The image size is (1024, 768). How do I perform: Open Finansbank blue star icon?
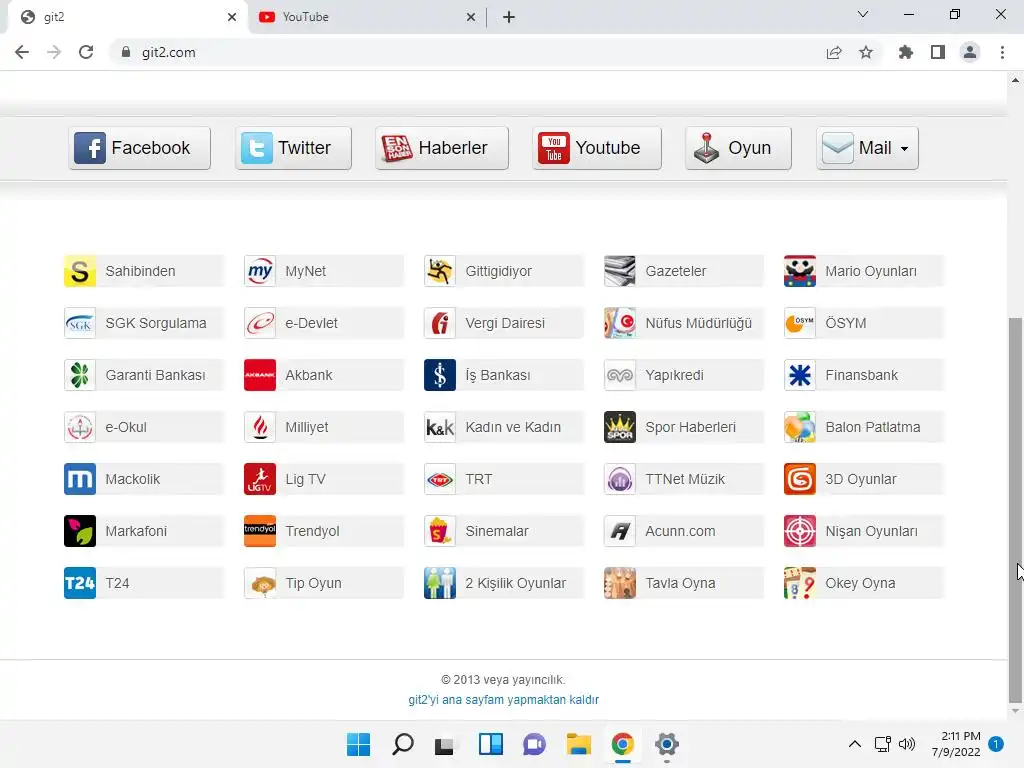click(x=800, y=375)
